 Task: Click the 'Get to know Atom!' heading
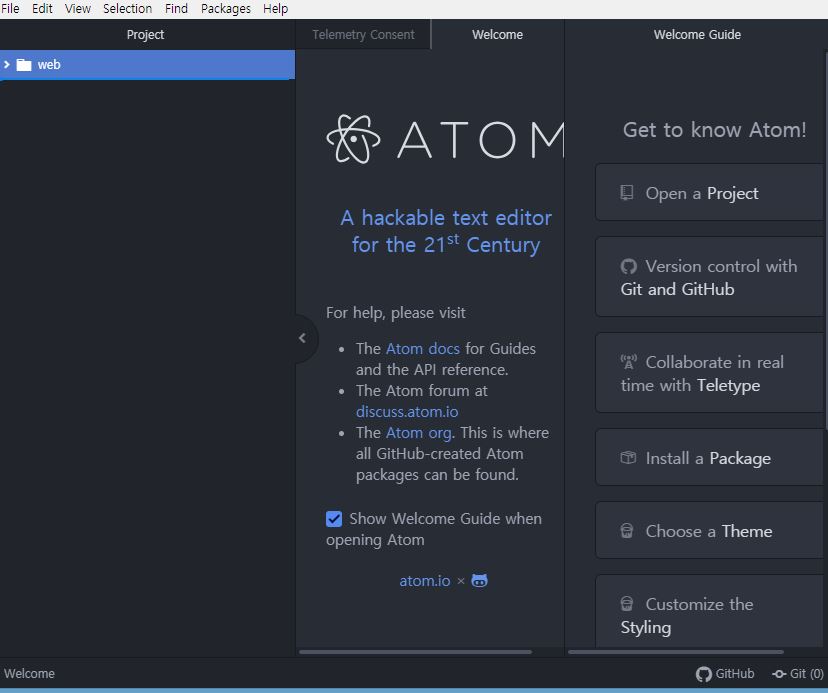coord(714,129)
